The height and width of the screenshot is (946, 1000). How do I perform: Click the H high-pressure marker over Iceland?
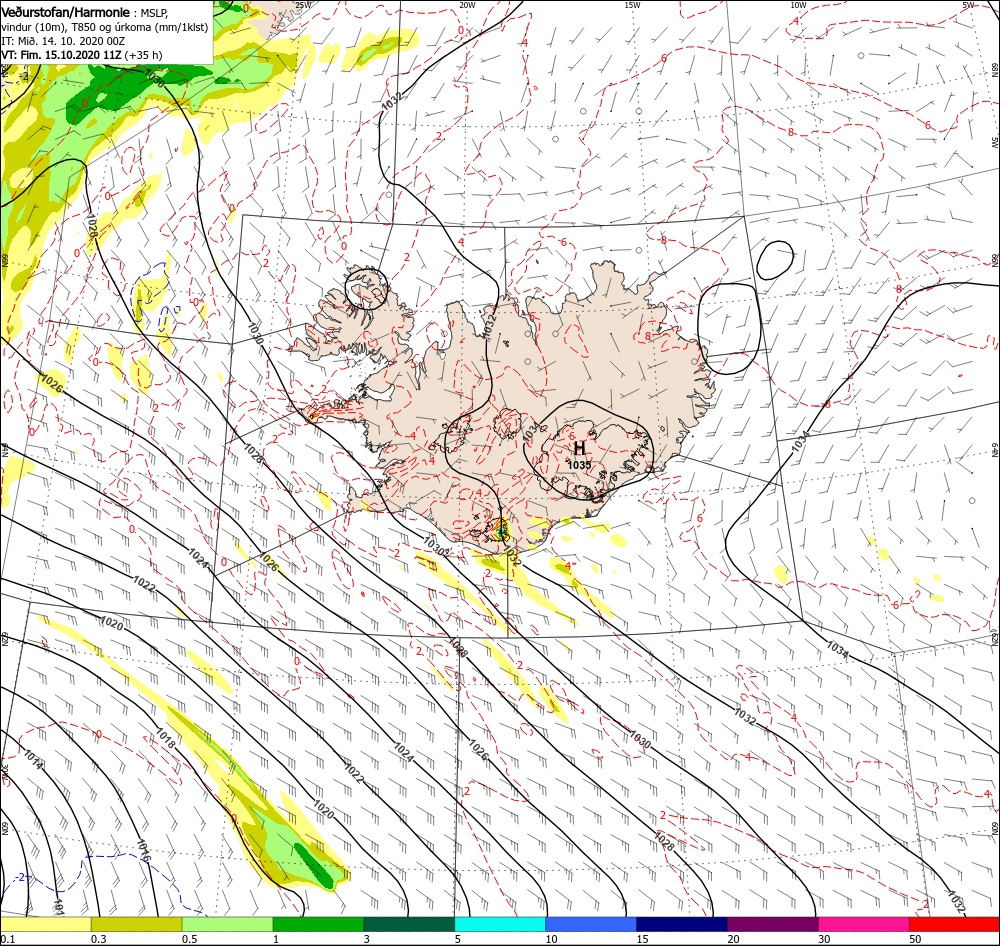579,448
